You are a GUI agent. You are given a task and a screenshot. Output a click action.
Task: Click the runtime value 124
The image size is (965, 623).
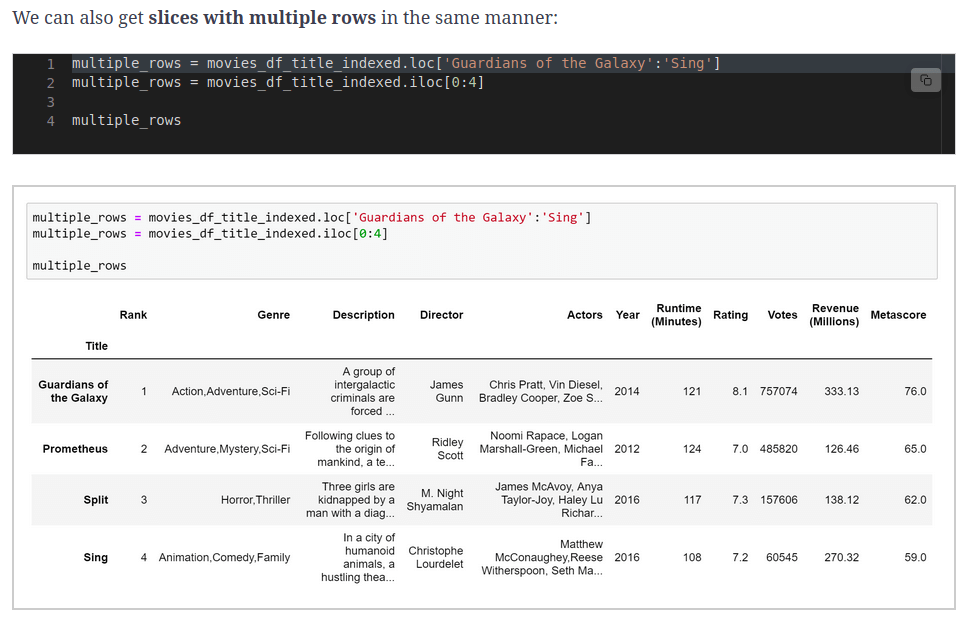pos(692,449)
